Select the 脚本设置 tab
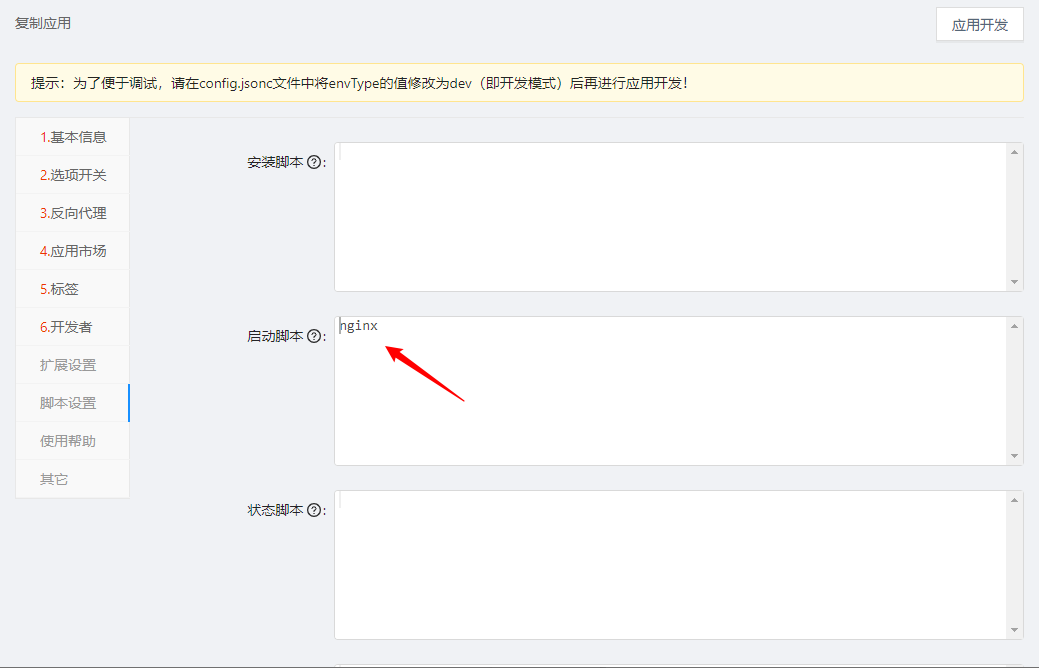Viewport: 1039px width, 668px height. (x=68, y=403)
